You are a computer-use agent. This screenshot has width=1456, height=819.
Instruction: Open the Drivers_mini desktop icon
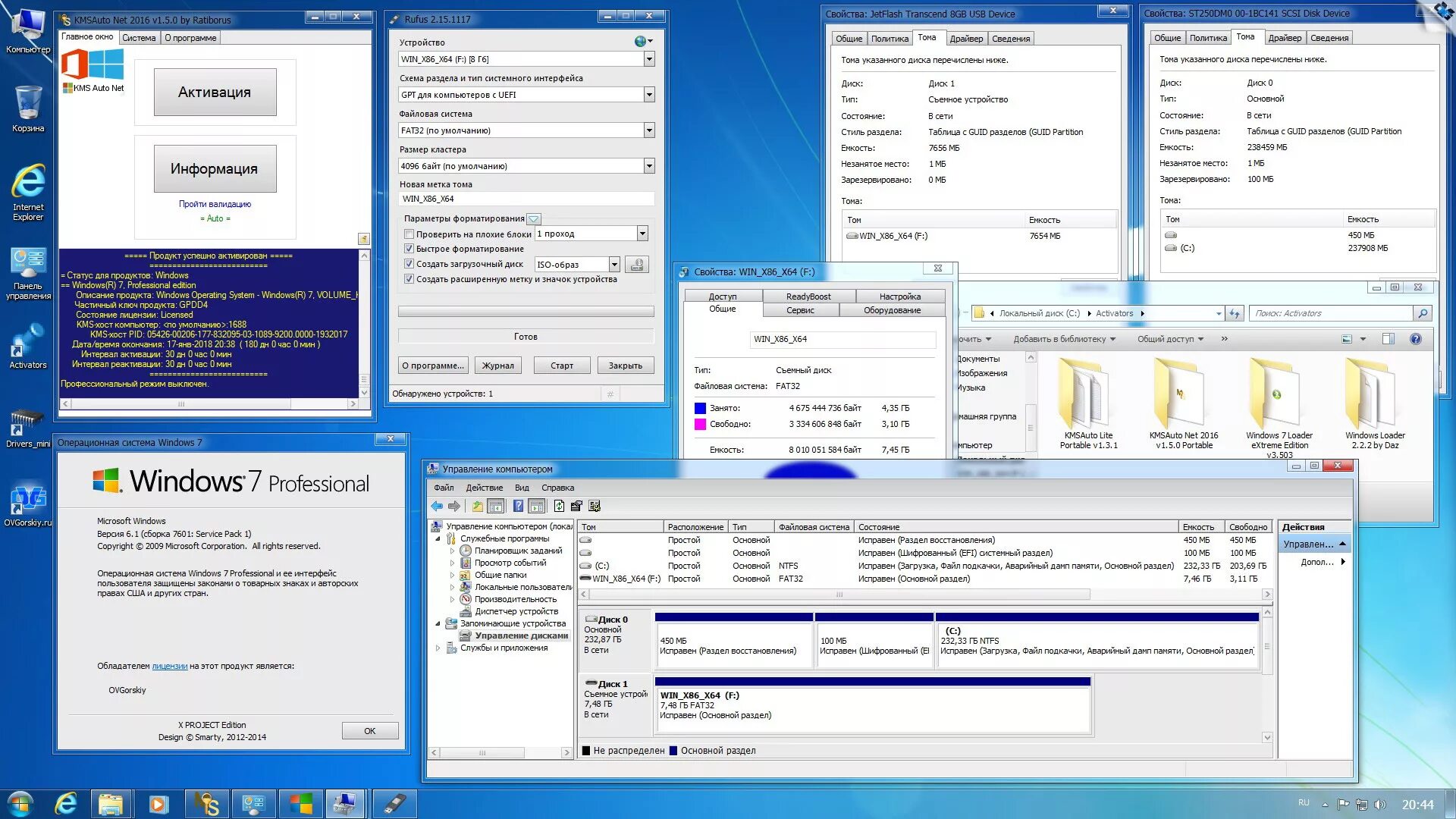[28, 428]
